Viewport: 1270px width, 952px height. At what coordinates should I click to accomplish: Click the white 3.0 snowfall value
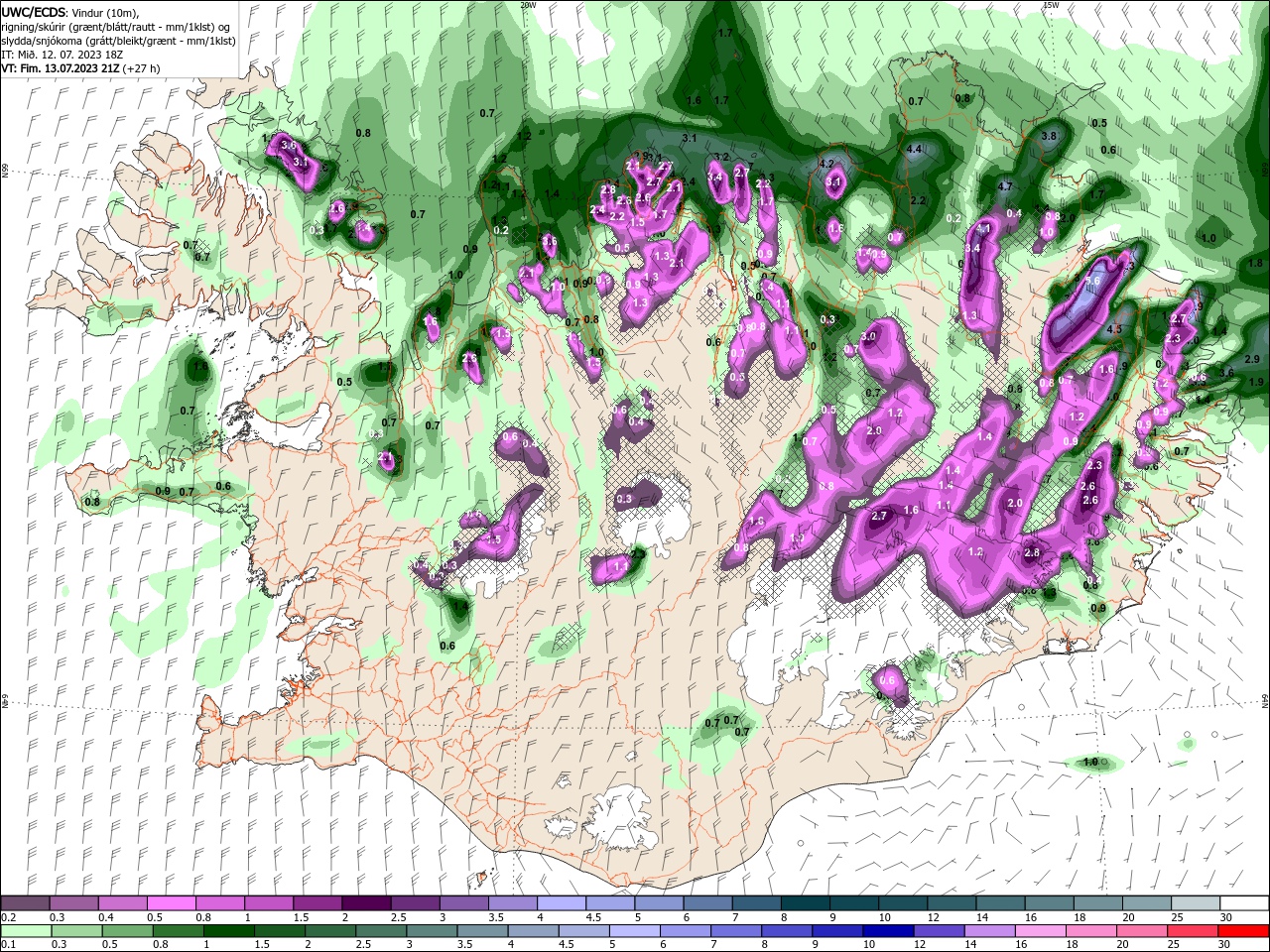tap(869, 337)
